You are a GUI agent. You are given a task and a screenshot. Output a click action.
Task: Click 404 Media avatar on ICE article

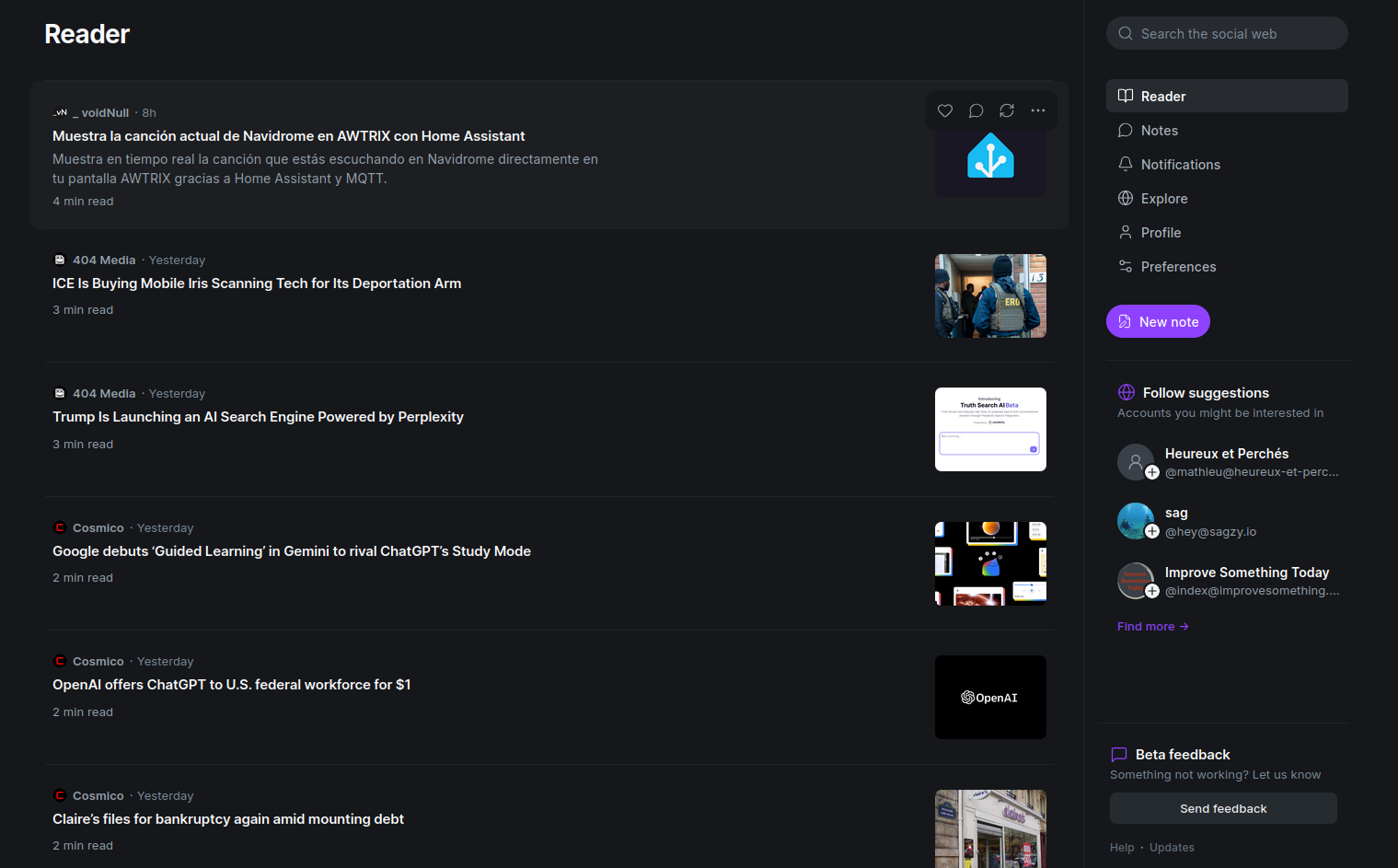coord(60,260)
